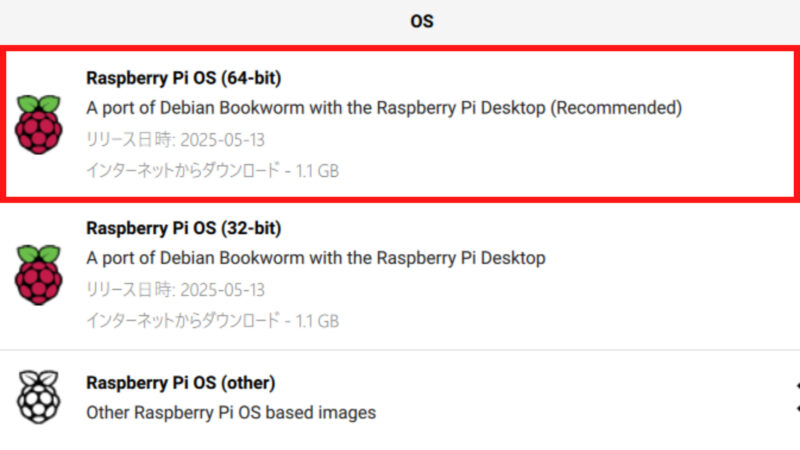This screenshot has height=450, width=800.
Task: Click the red raspberry icon for 32-bit OS
Action: coord(39,275)
